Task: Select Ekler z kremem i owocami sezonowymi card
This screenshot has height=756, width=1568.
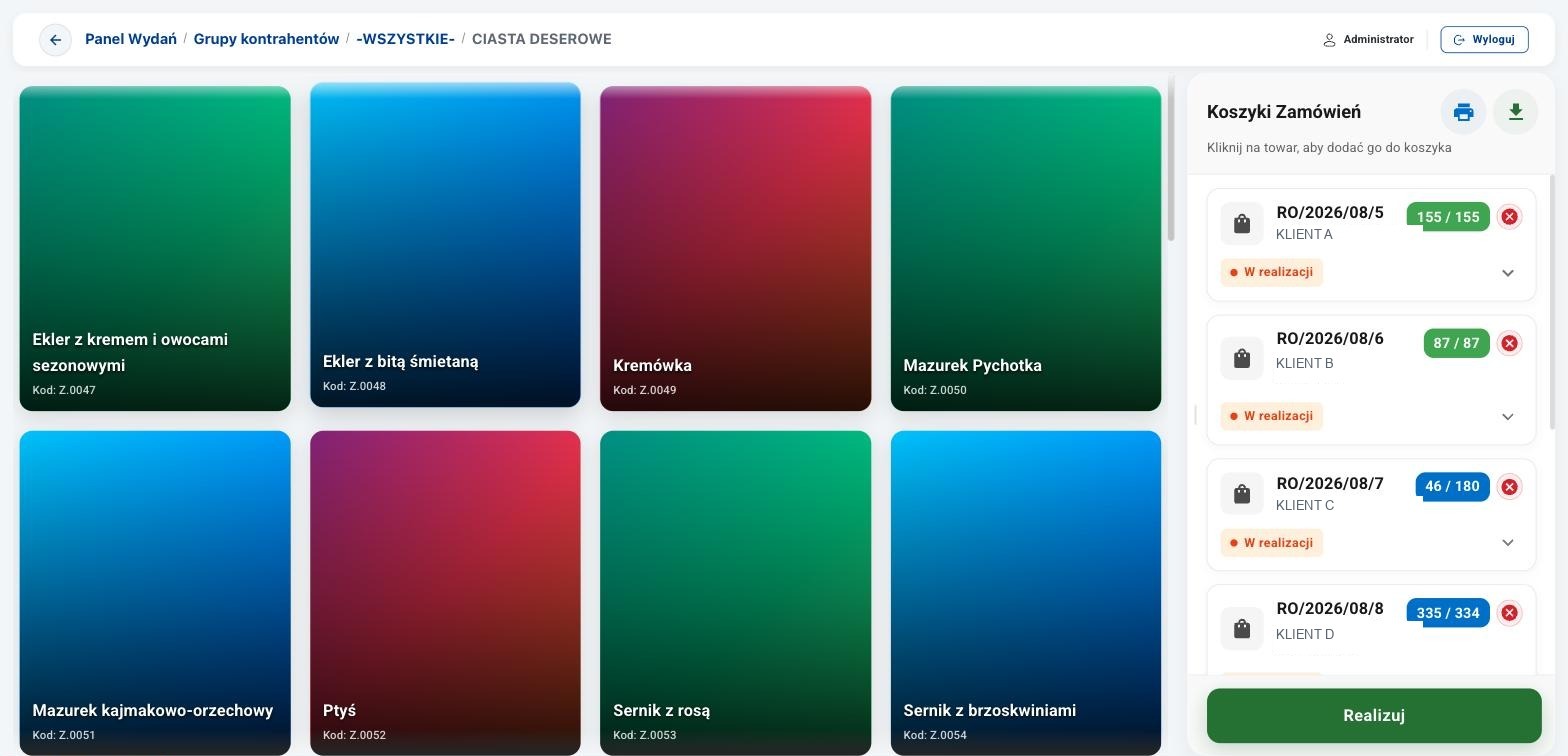Action: [155, 248]
